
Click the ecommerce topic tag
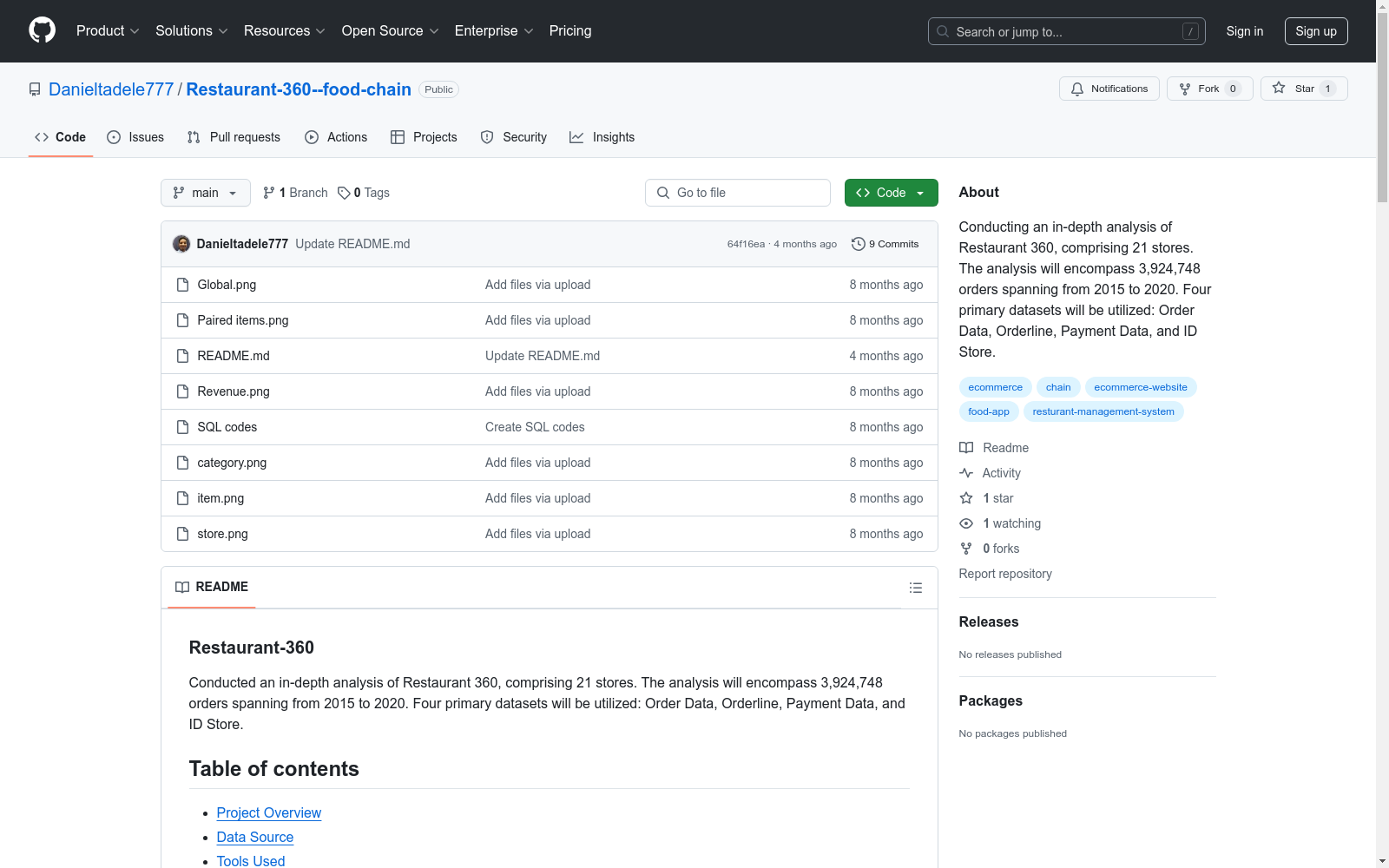point(995,387)
